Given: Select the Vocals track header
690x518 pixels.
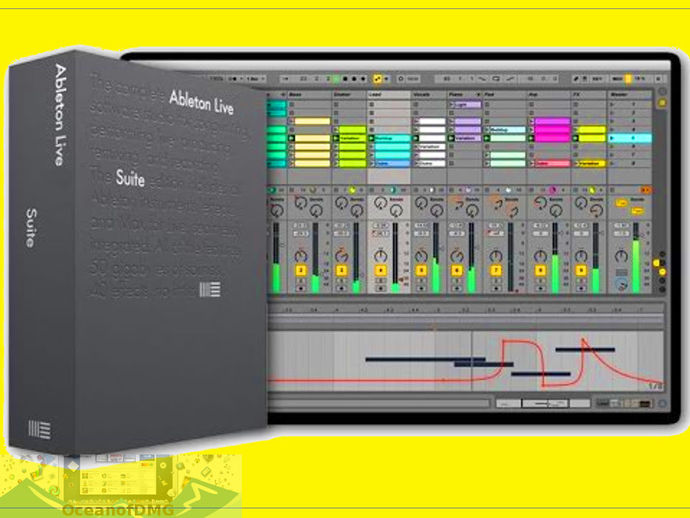Looking at the screenshot, I should pos(429,95).
